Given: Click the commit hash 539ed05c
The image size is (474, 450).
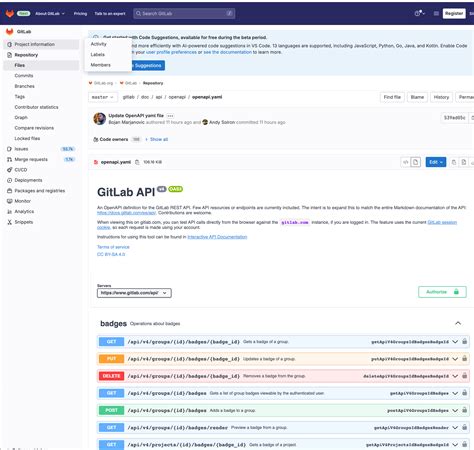Looking at the screenshot, I should pyautogui.click(x=454, y=118).
